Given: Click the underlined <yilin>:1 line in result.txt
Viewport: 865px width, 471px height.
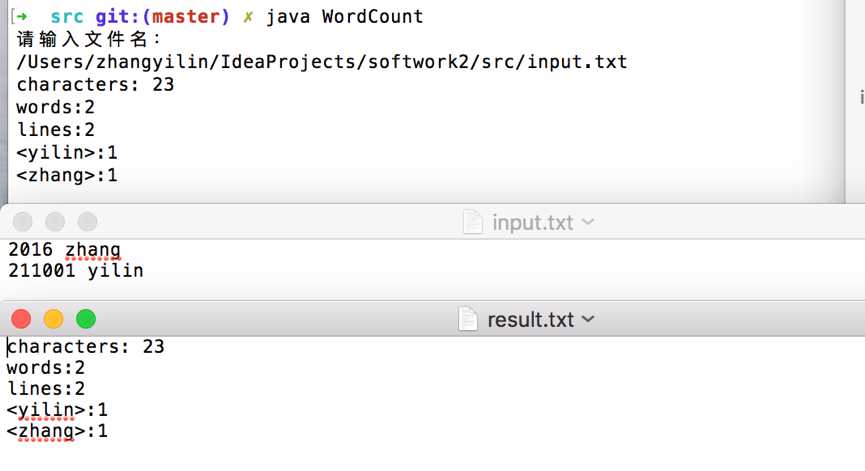Looking at the screenshot, I should (x=57, y=410).
